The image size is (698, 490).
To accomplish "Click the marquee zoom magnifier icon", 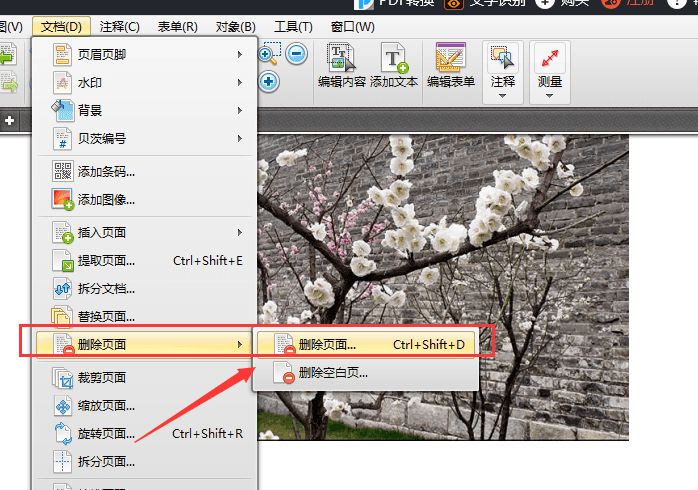I will point(270,53).
